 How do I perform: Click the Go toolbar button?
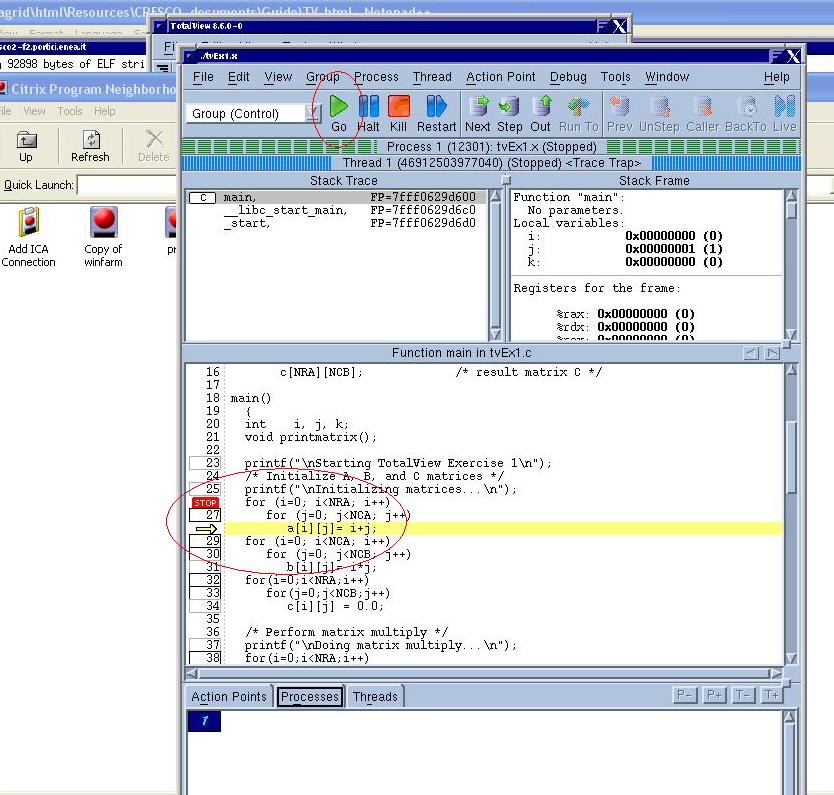tap(339, 113)
